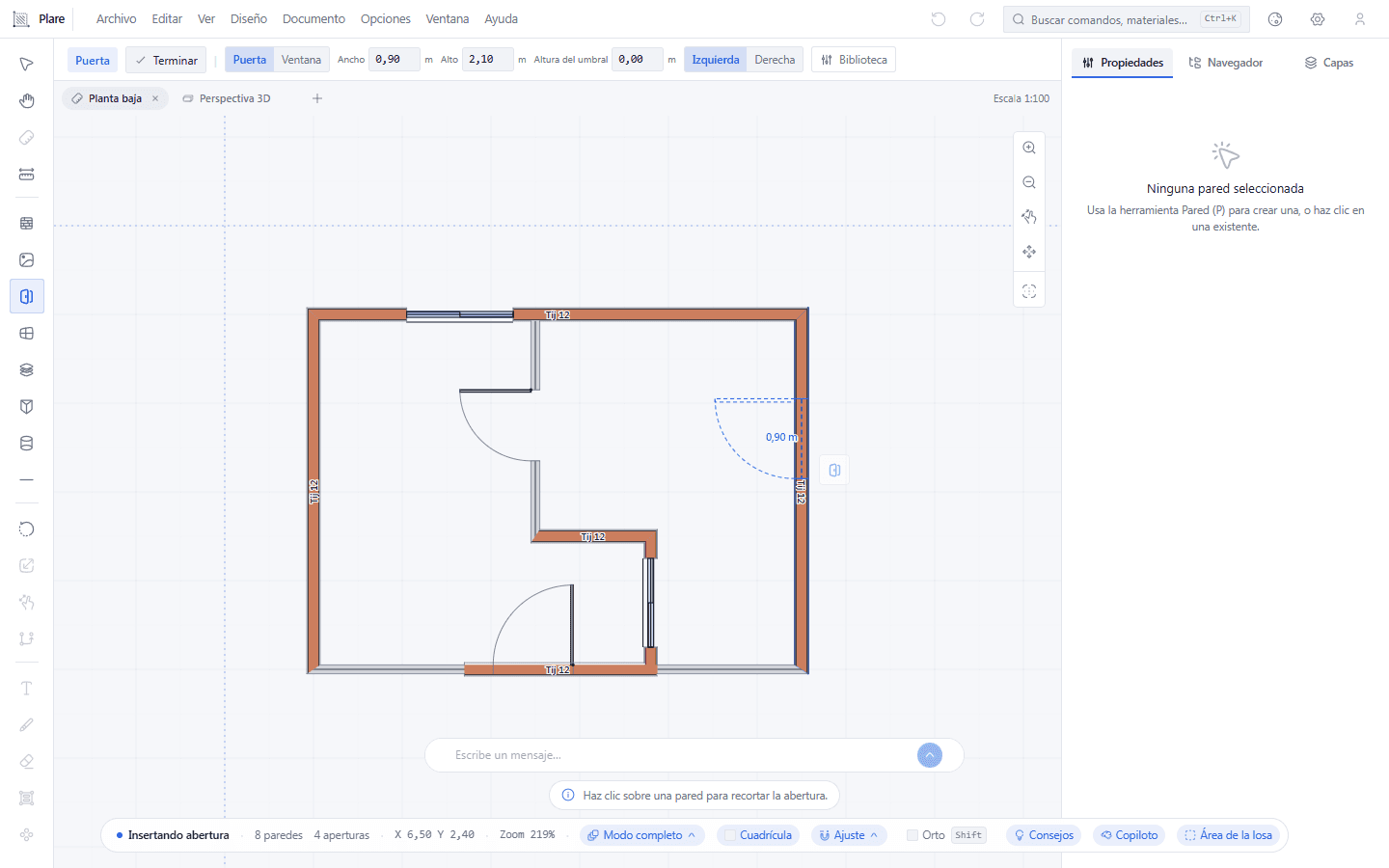Select the cylinder column tool
Screen dimensions: 1389x868
[x=27, y=443]
